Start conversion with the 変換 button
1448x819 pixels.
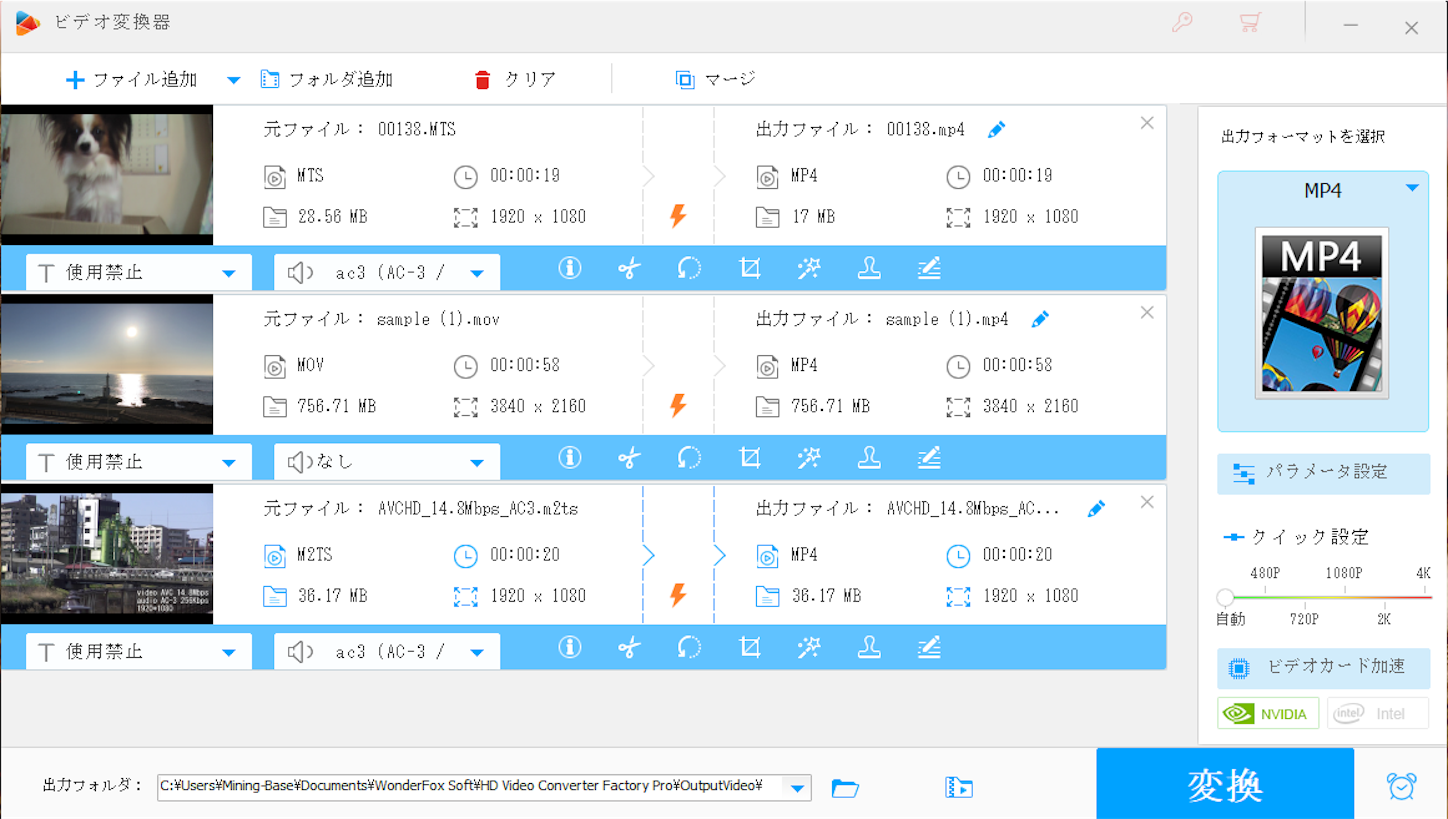point(1225,786)
